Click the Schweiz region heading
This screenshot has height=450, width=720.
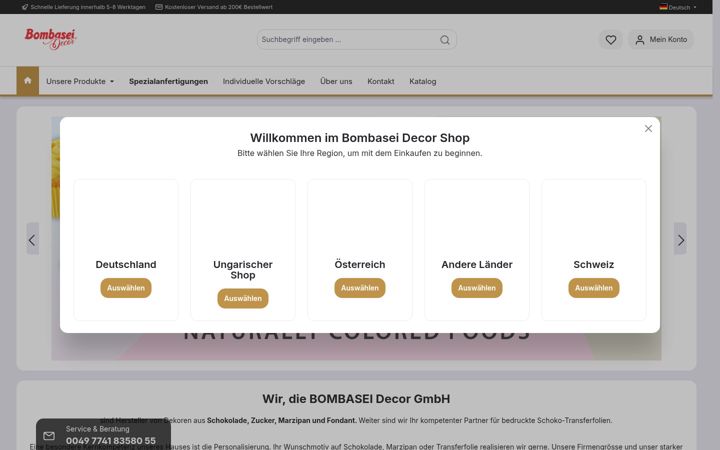(594, 264)
